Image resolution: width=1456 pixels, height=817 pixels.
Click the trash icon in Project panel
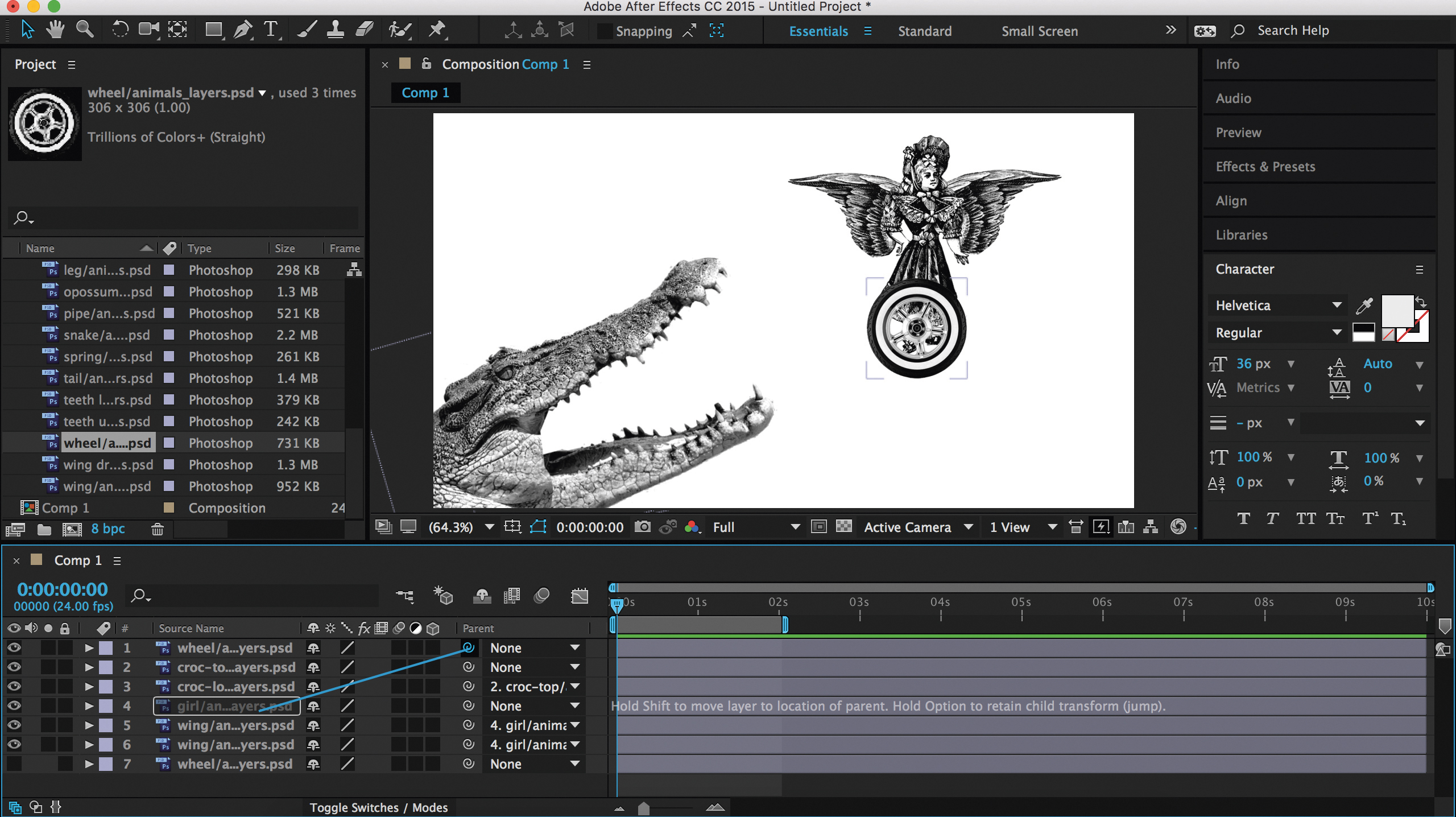(158, 529)
